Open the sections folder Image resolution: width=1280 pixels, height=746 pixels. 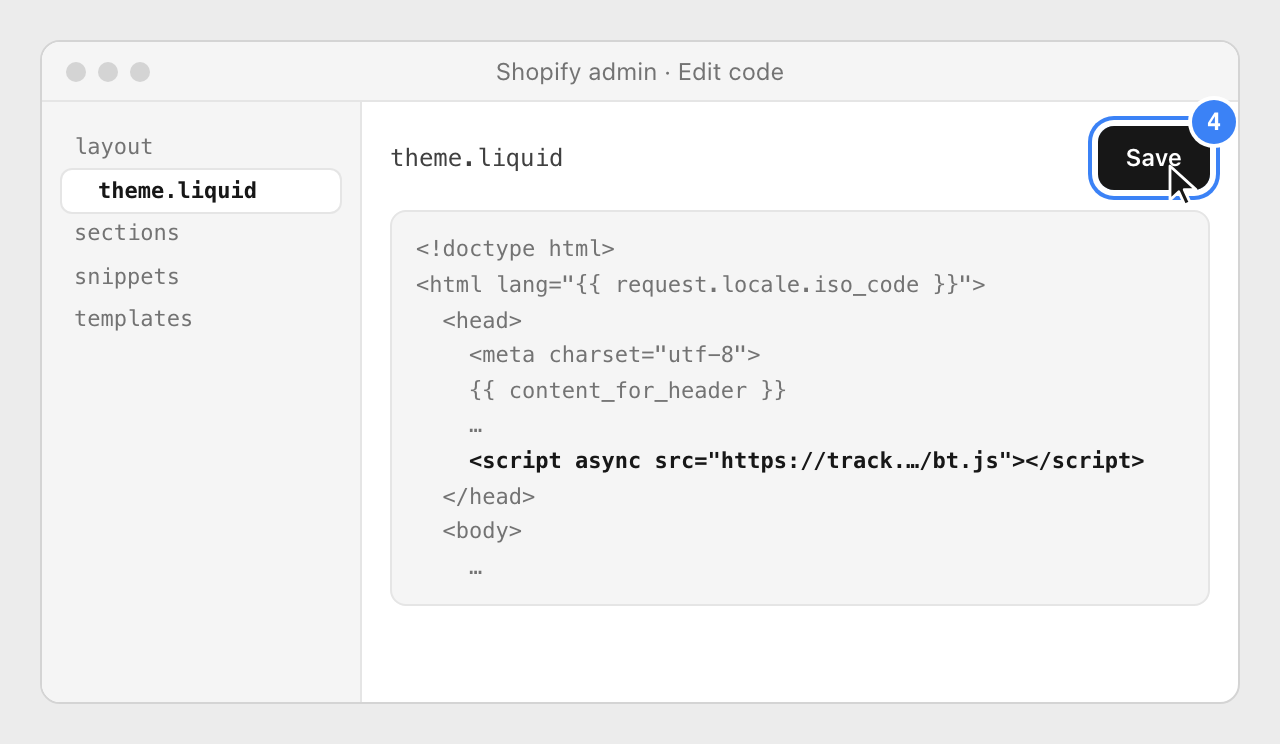[127, 233]
